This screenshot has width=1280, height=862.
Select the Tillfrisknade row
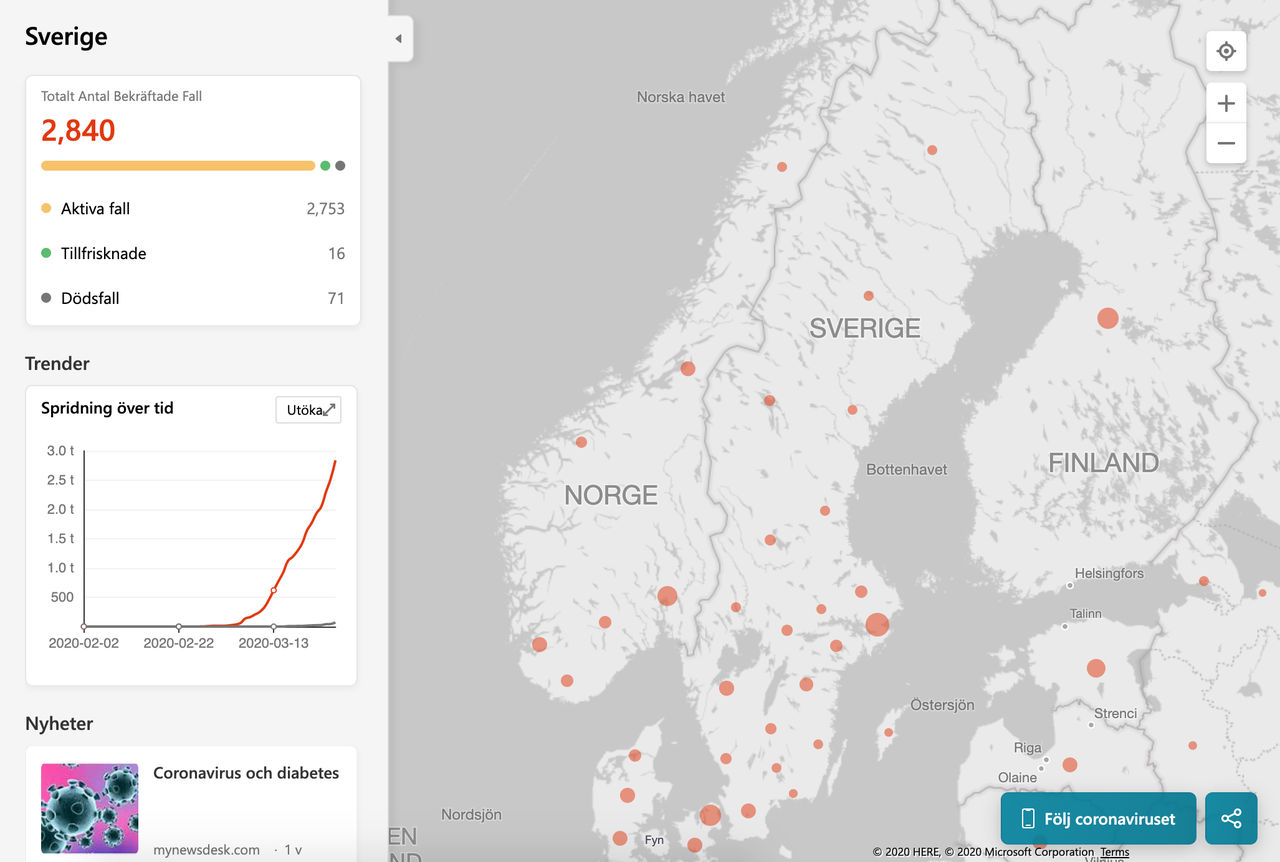[x=193, y=254]
